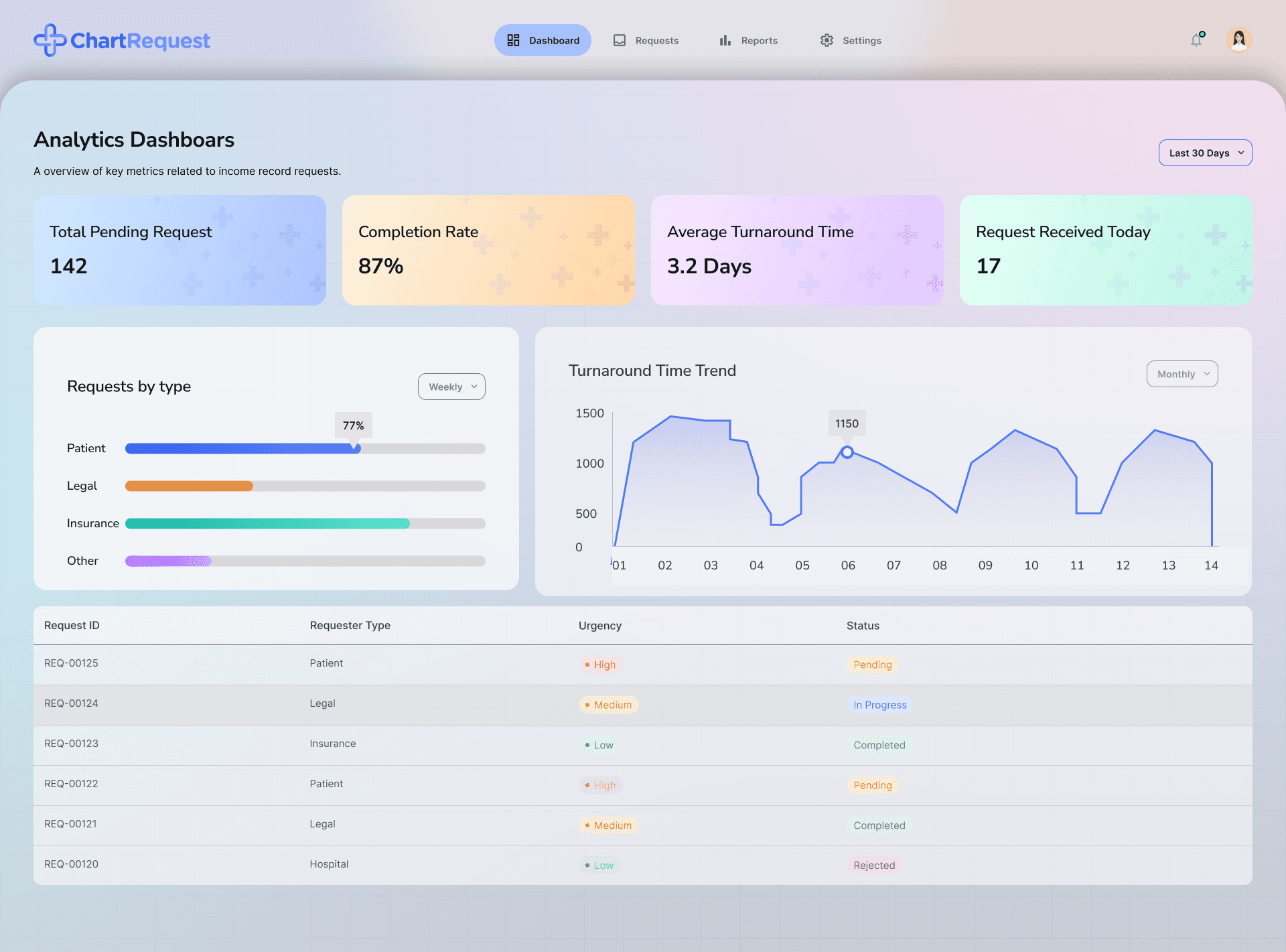Click the In Progress status badge
Image resolution: width=1286 pixels, height=952 pixels.
tap(879, 705)
